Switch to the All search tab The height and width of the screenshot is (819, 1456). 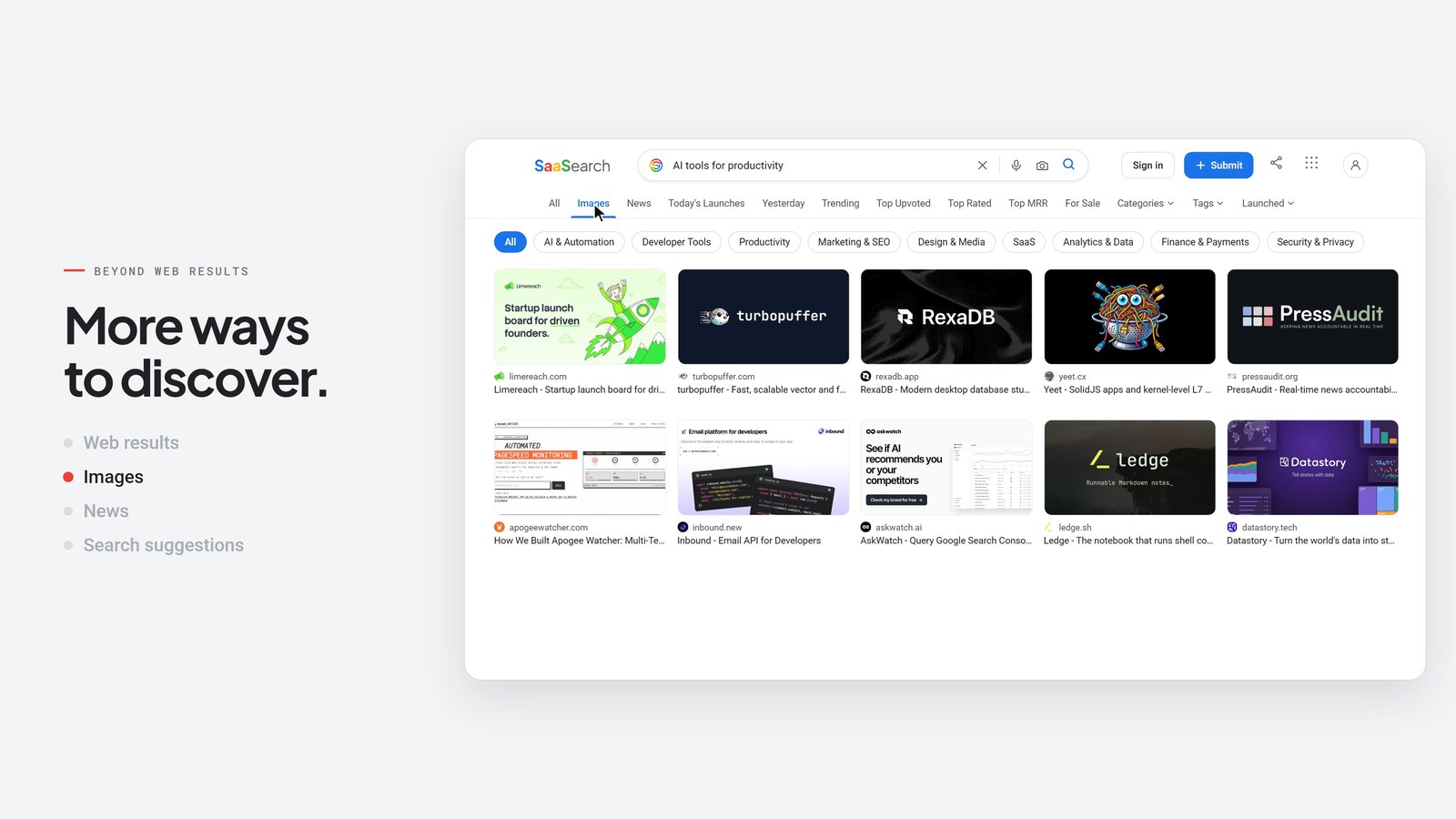(554, 203)
